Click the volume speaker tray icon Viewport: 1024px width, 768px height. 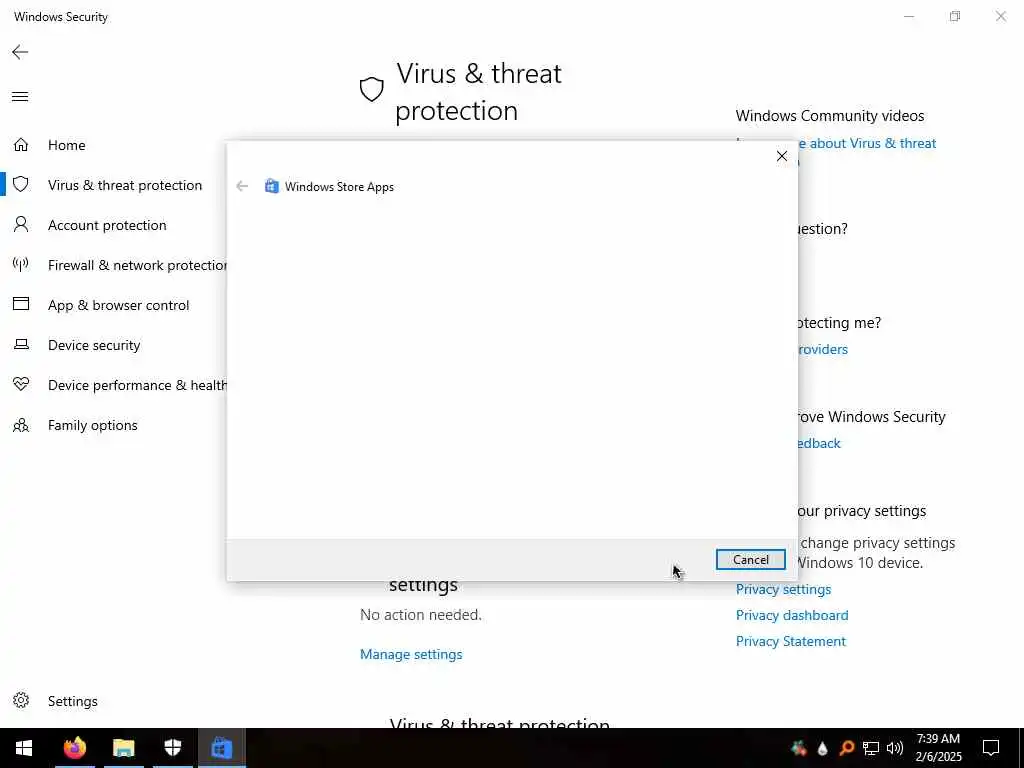click(x=895, y=748)
